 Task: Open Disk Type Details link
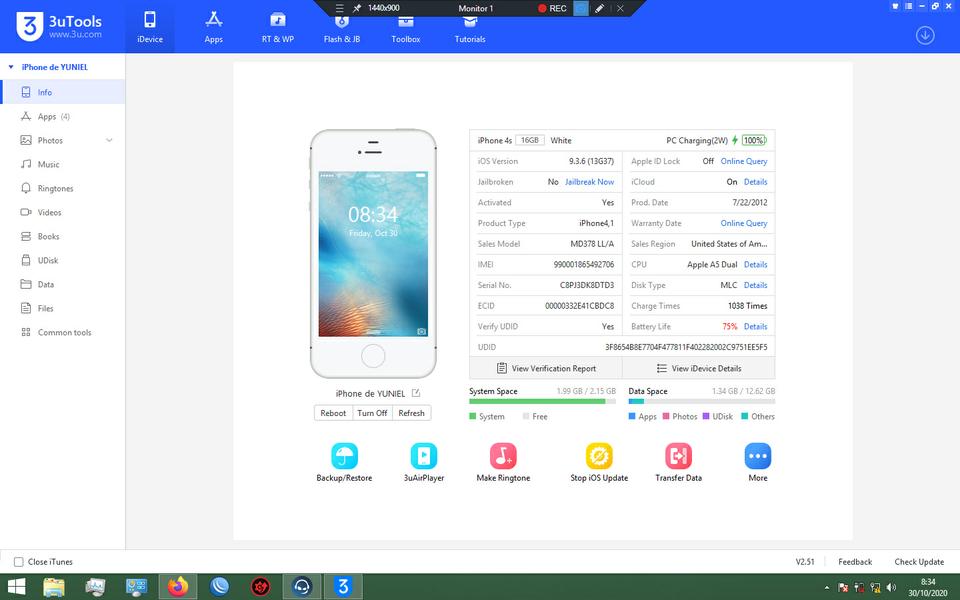[755, 285]
